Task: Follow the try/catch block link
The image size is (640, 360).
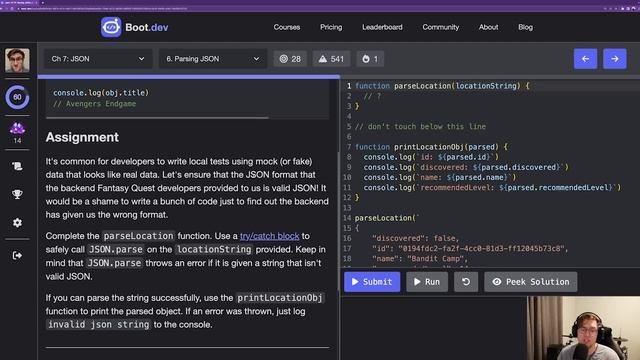Action: 269,236
